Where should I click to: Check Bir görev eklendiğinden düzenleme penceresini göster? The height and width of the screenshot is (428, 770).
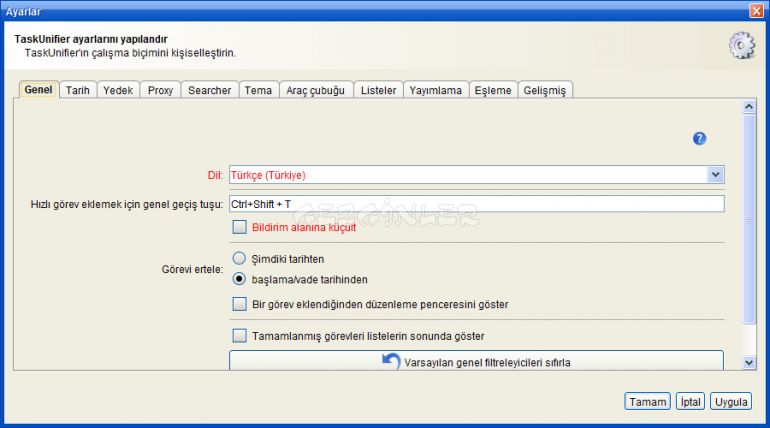click(240, 304)
